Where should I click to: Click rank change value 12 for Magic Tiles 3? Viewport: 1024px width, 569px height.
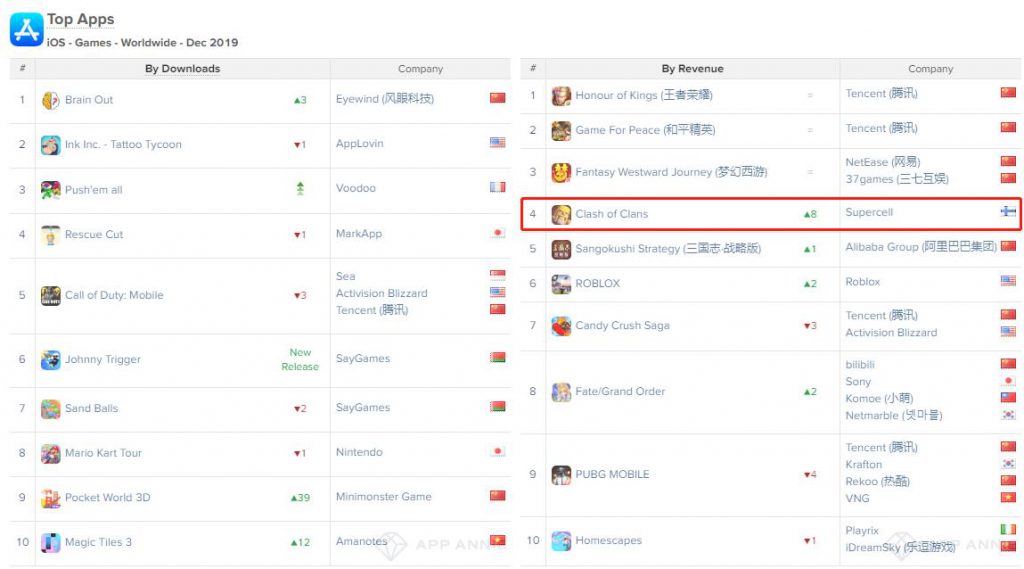(x=300, y=542)
